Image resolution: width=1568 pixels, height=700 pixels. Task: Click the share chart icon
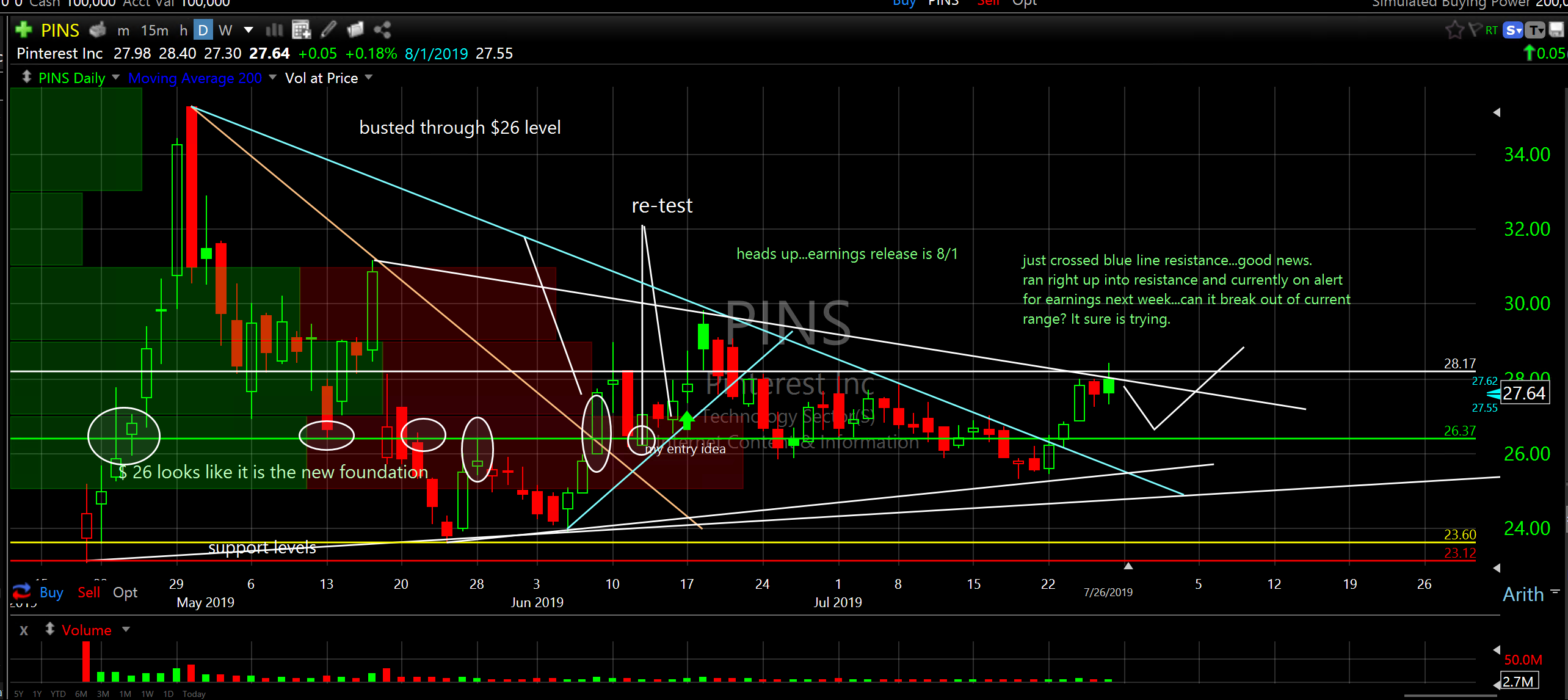click(x=382, y=30)
